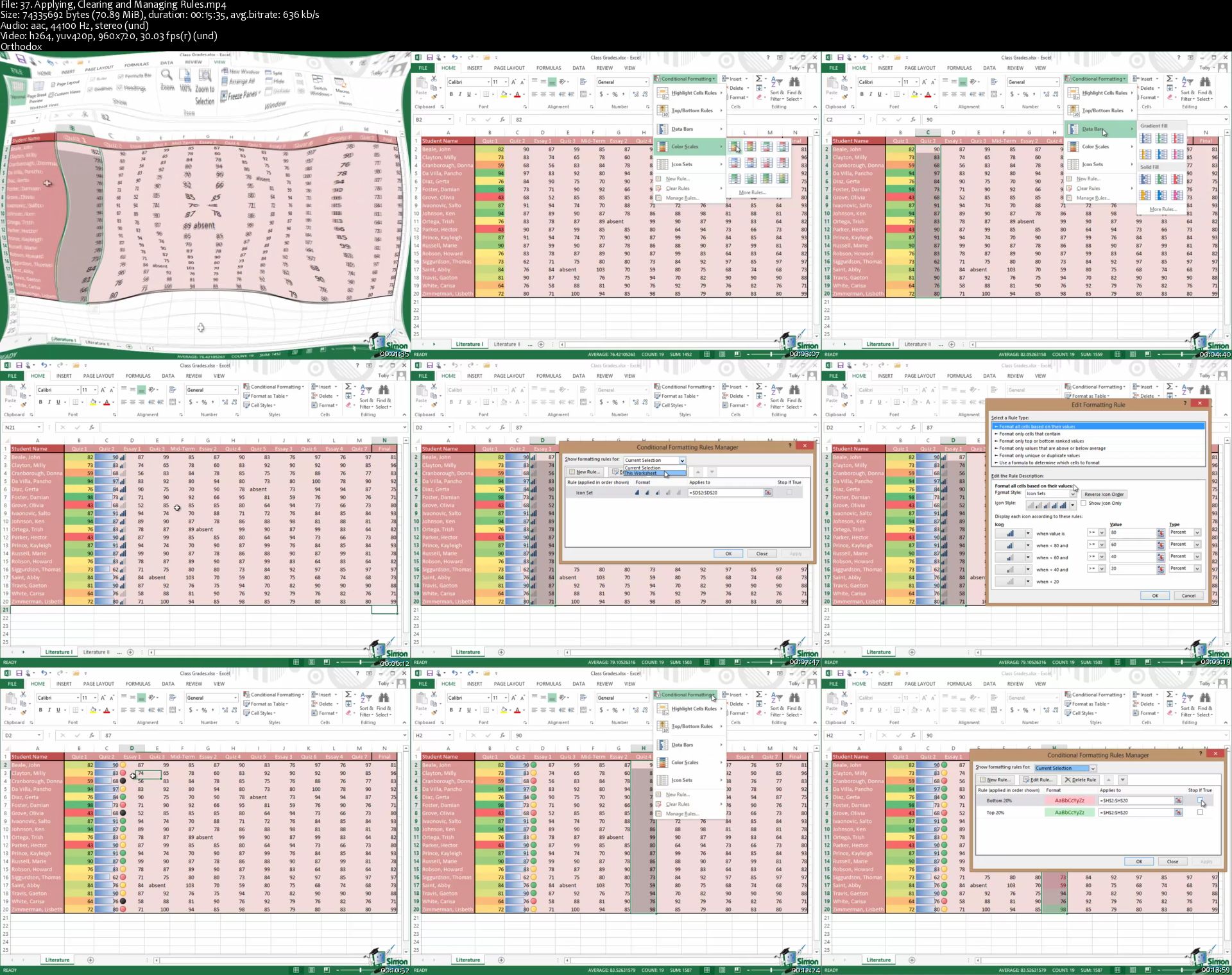The width and height of the screenshot is (1232, 975).
Task: Pick the first green-yellow-red color scale thumbnail
Action: coord(735,147)
